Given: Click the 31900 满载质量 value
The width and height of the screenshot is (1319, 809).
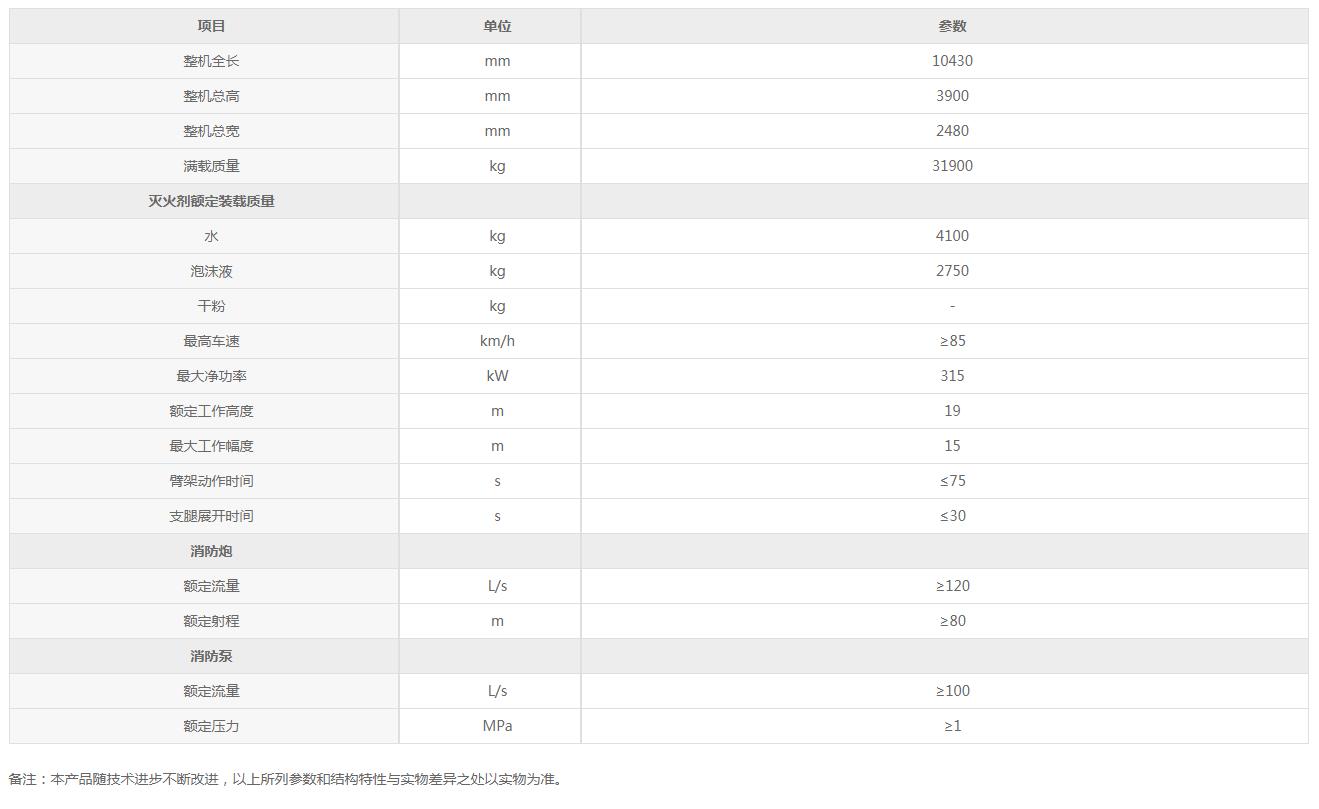Looking at the screenshot, I should tap(952, 166).
